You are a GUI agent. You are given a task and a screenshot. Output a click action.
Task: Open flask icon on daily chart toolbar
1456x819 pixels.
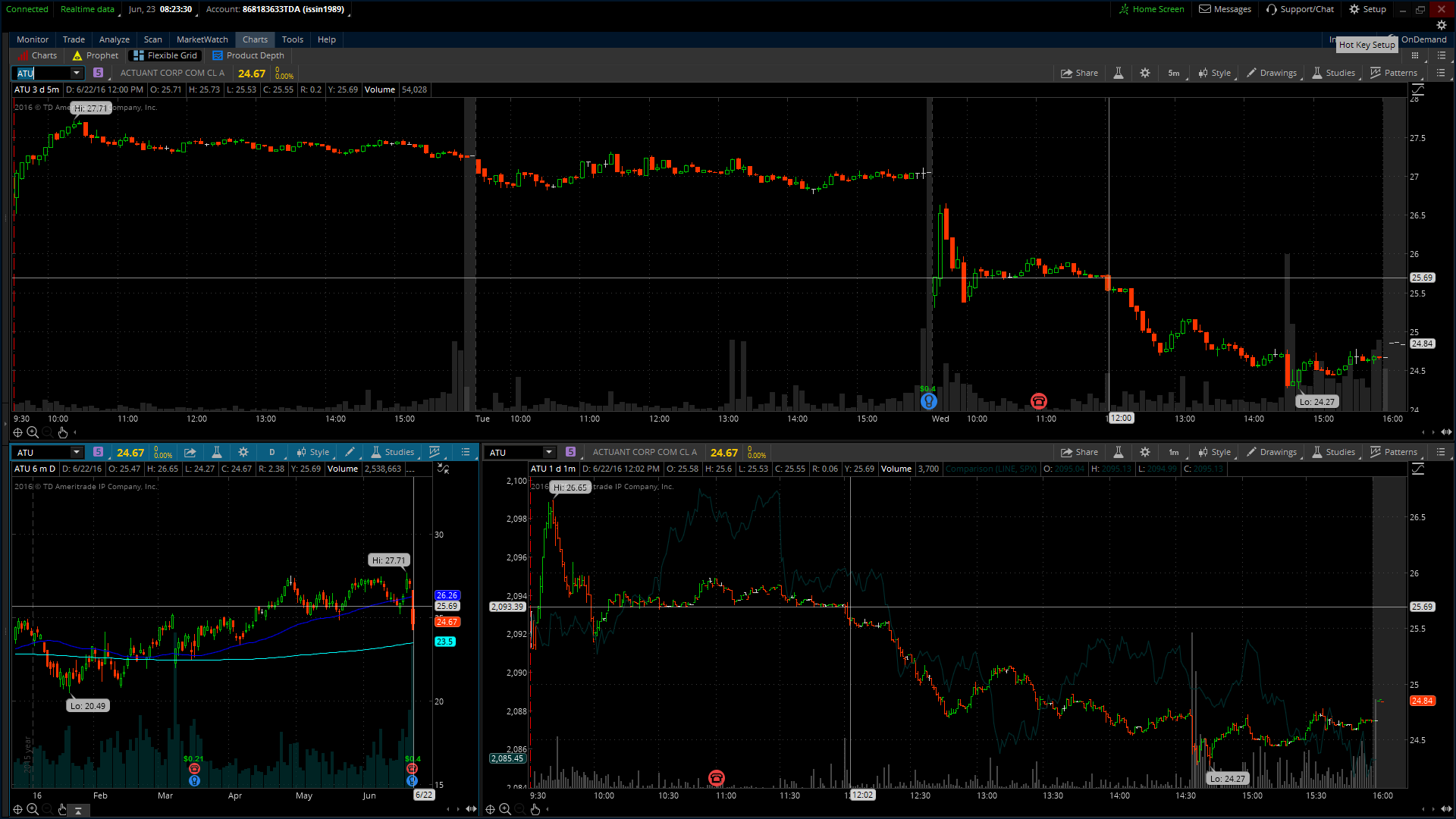point(217,452)
